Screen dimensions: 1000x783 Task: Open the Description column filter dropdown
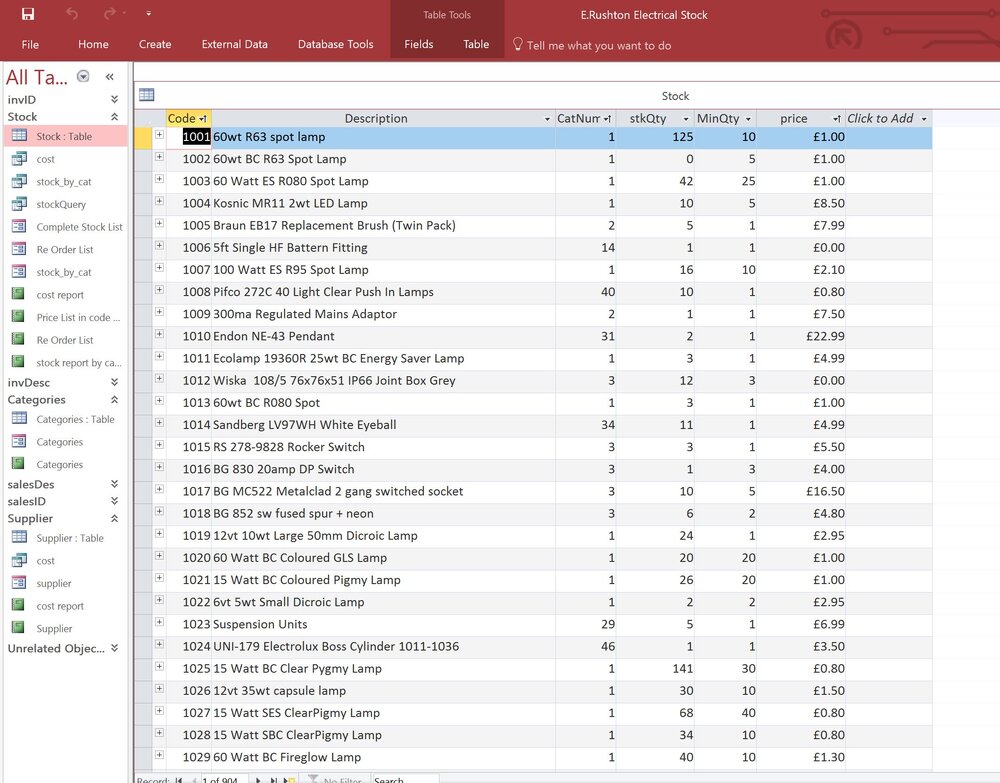[547, 119]
